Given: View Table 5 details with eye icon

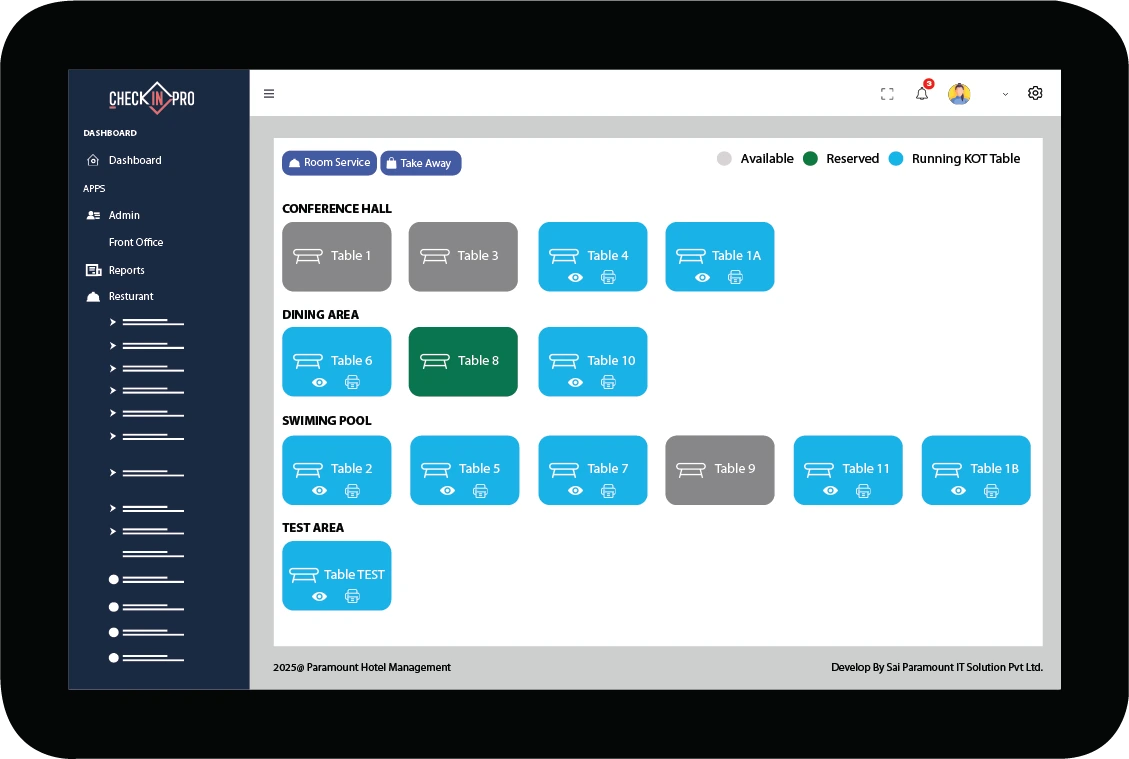Looking at the screenshot, I should 448,490.
